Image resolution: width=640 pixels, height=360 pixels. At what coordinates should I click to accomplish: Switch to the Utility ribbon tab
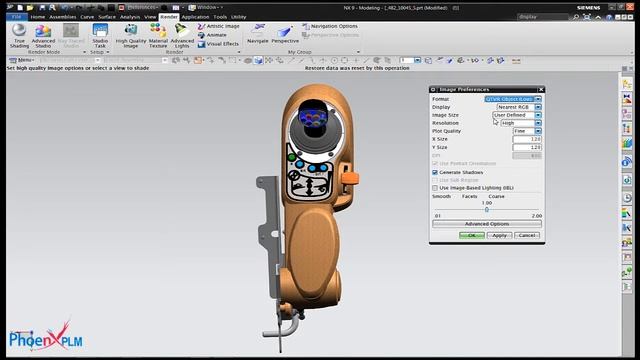click(238, 17)
